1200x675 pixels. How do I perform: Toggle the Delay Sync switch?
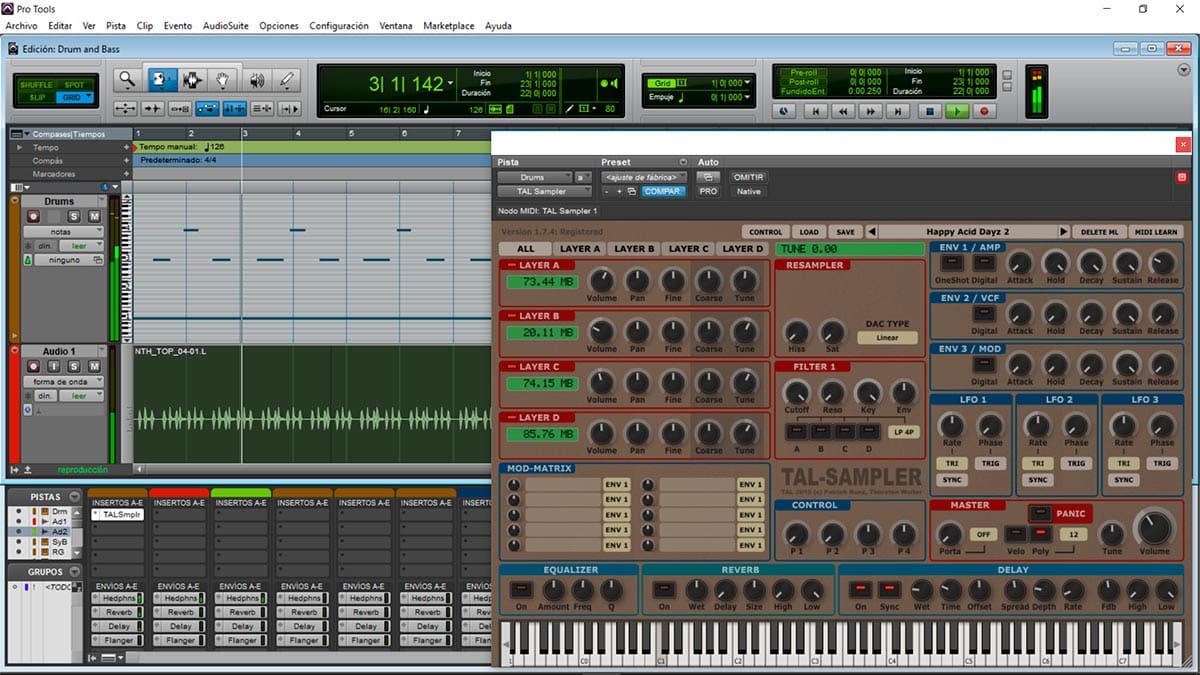coord(888,590)
